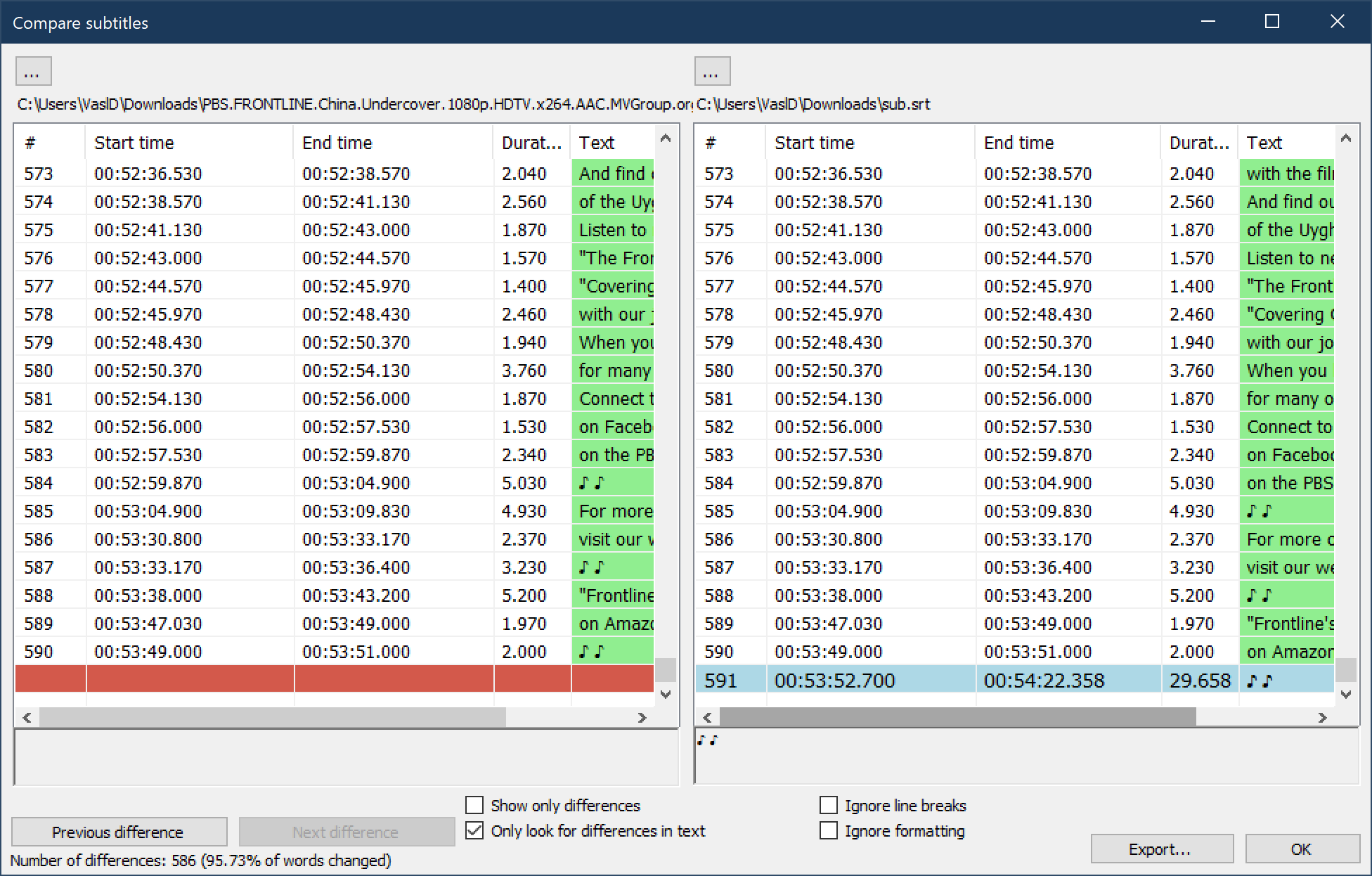Uncheck Only look for differences in text

(474, 831)
